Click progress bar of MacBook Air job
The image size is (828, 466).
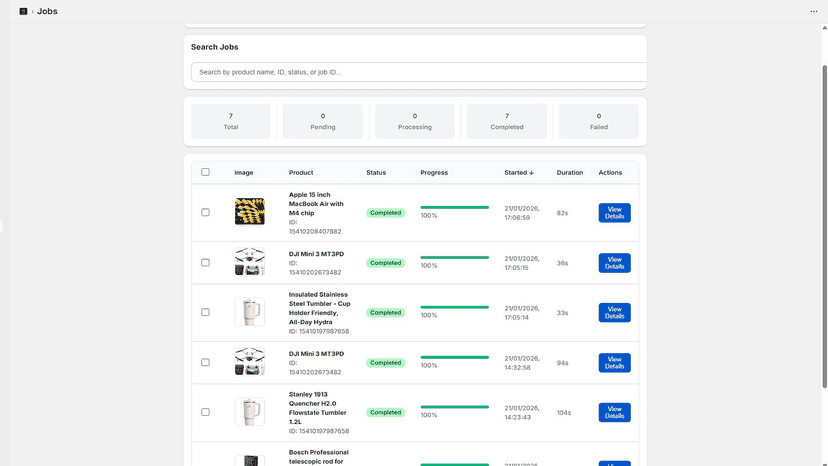pyautogui.click(x=455, y=208)
